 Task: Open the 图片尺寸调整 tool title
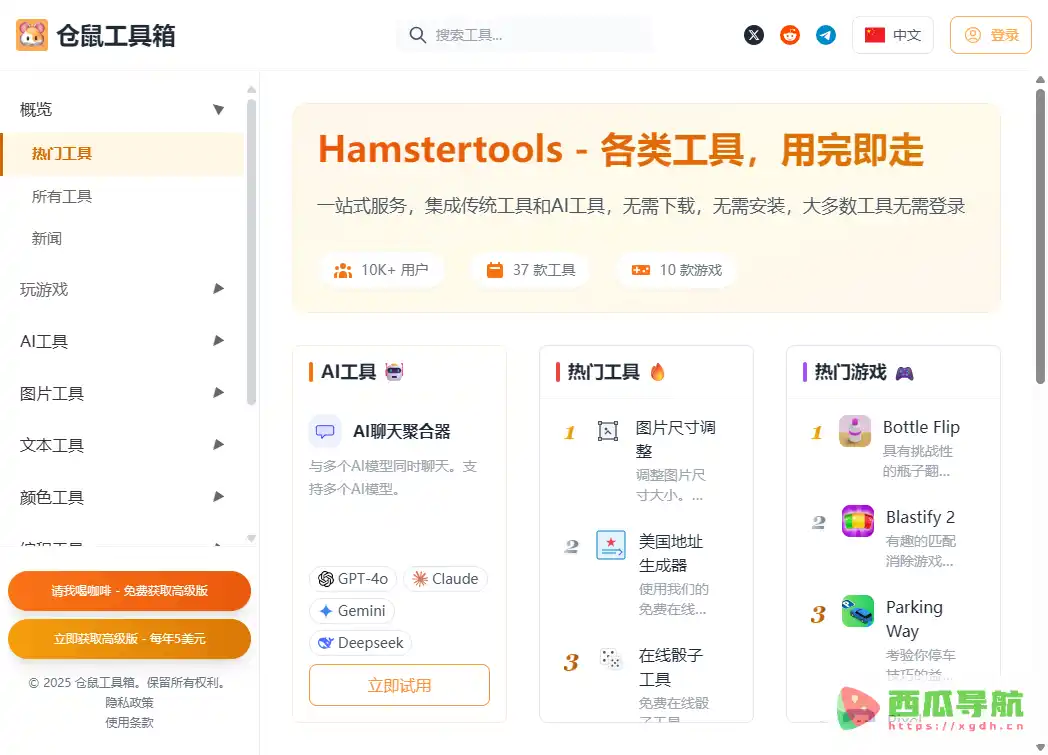pos(676,439)
